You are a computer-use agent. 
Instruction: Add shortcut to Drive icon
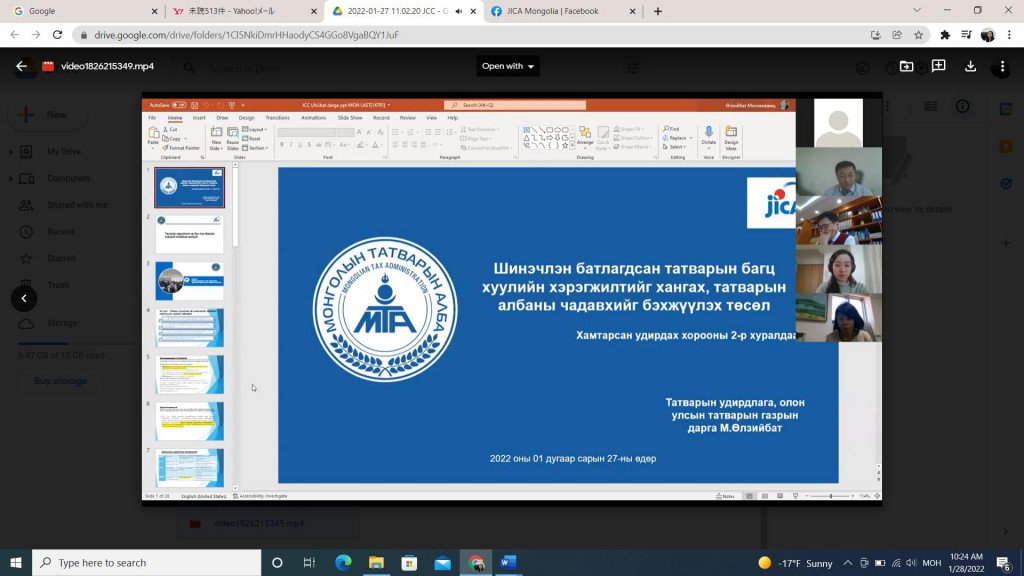point(906,67)
